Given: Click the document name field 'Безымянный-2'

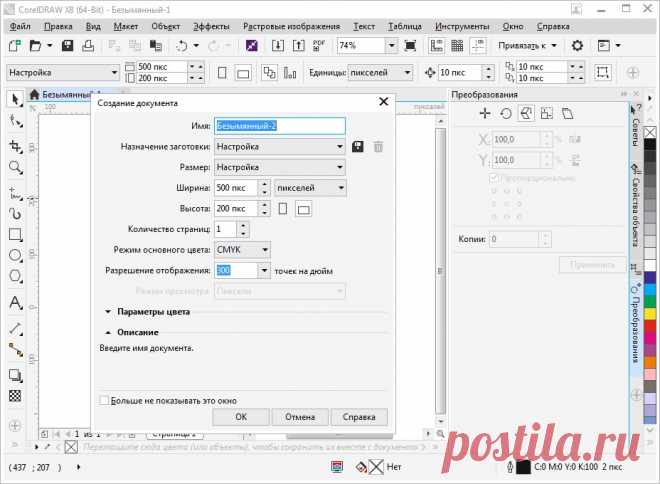Looking at the screenshot, I should 280,126.
